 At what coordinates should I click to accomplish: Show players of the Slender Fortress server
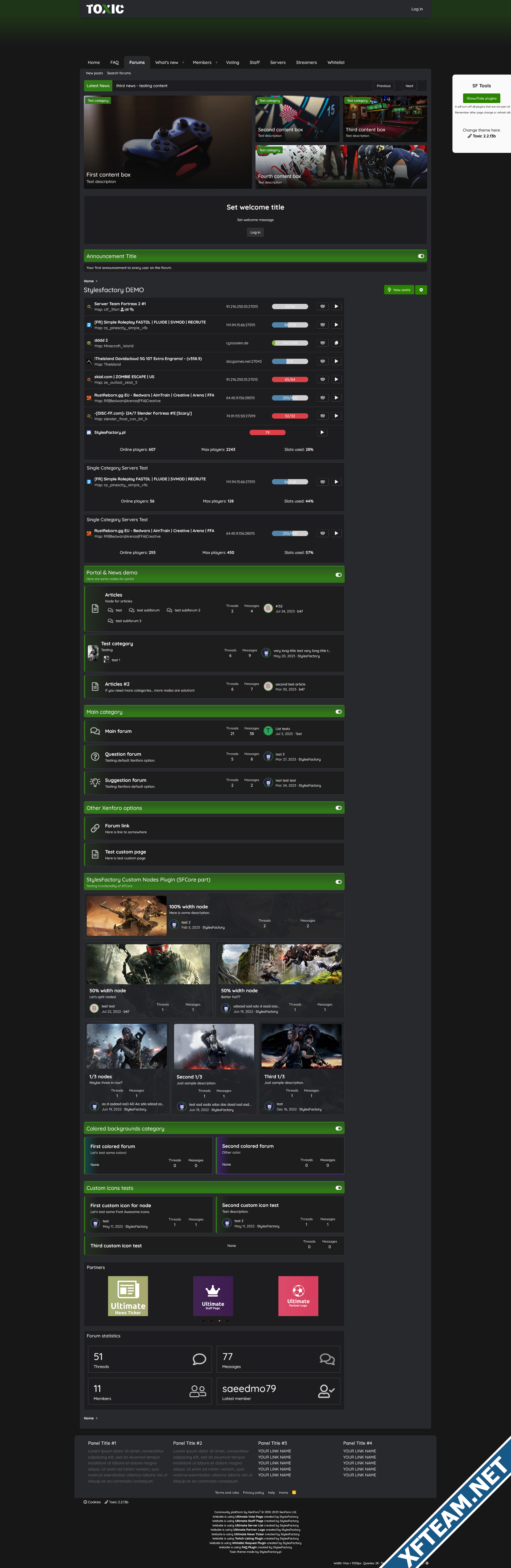pos(322,416)
